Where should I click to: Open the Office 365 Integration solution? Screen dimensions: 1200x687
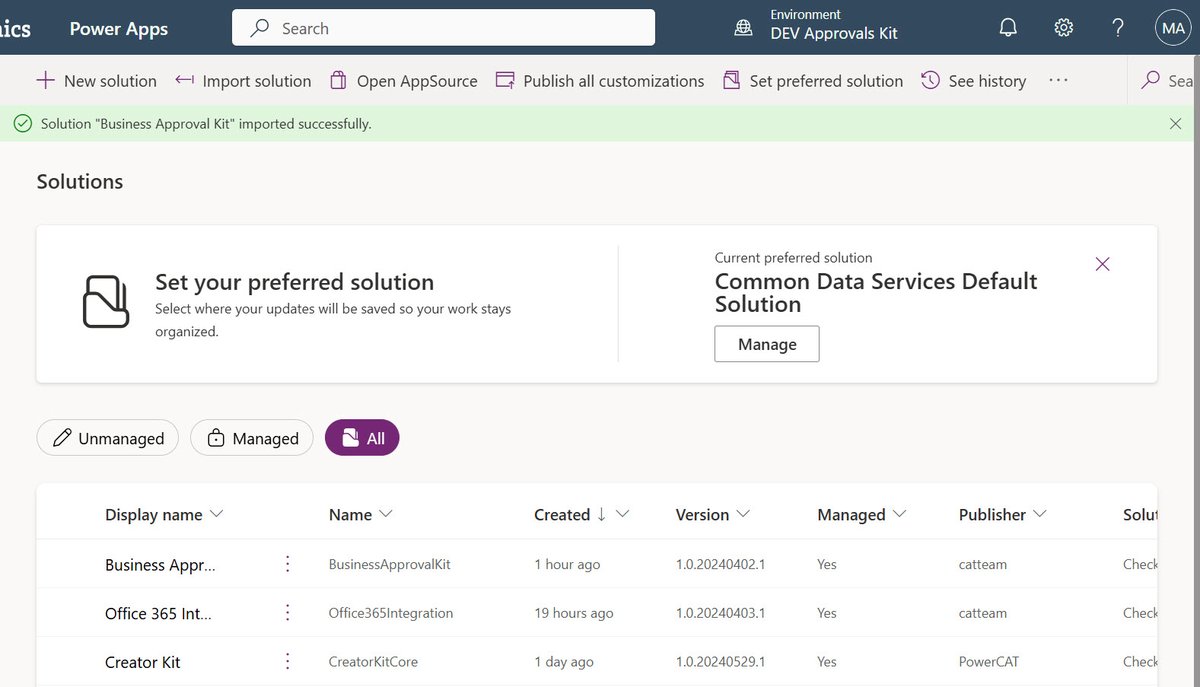click(x=158, y=613)
